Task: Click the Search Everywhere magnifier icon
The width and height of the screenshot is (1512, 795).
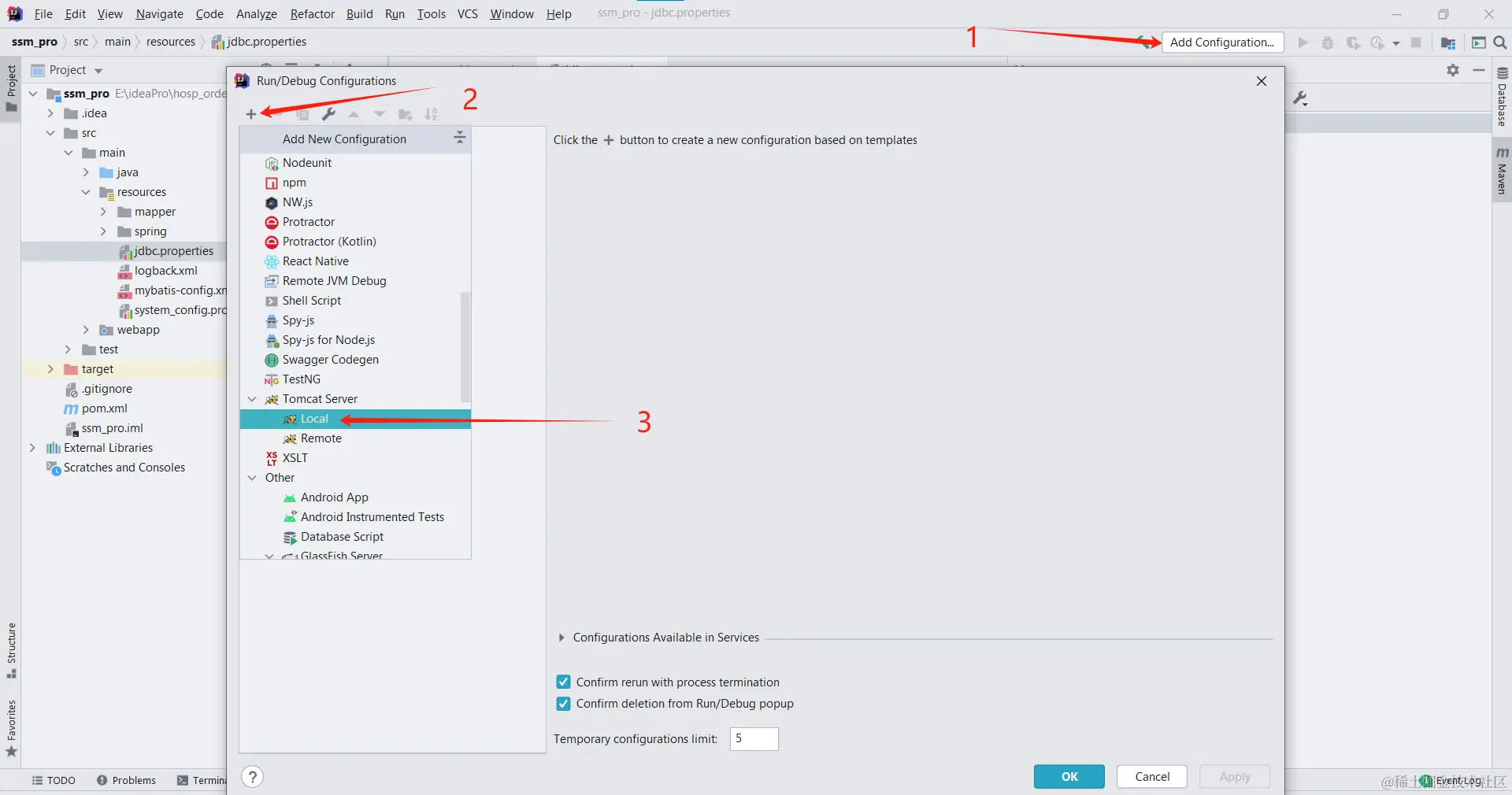Action: pos(1500,43)
